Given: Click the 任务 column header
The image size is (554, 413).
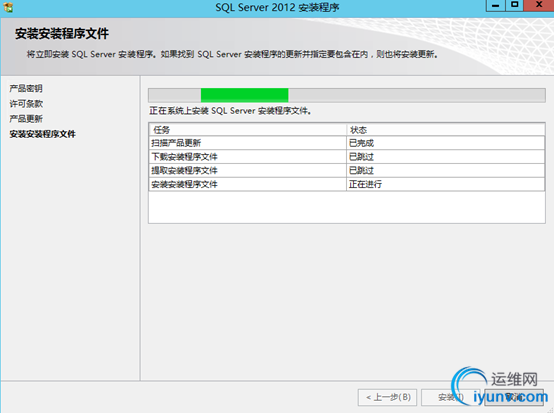Looking at the screenshot, I should (247, 130).
